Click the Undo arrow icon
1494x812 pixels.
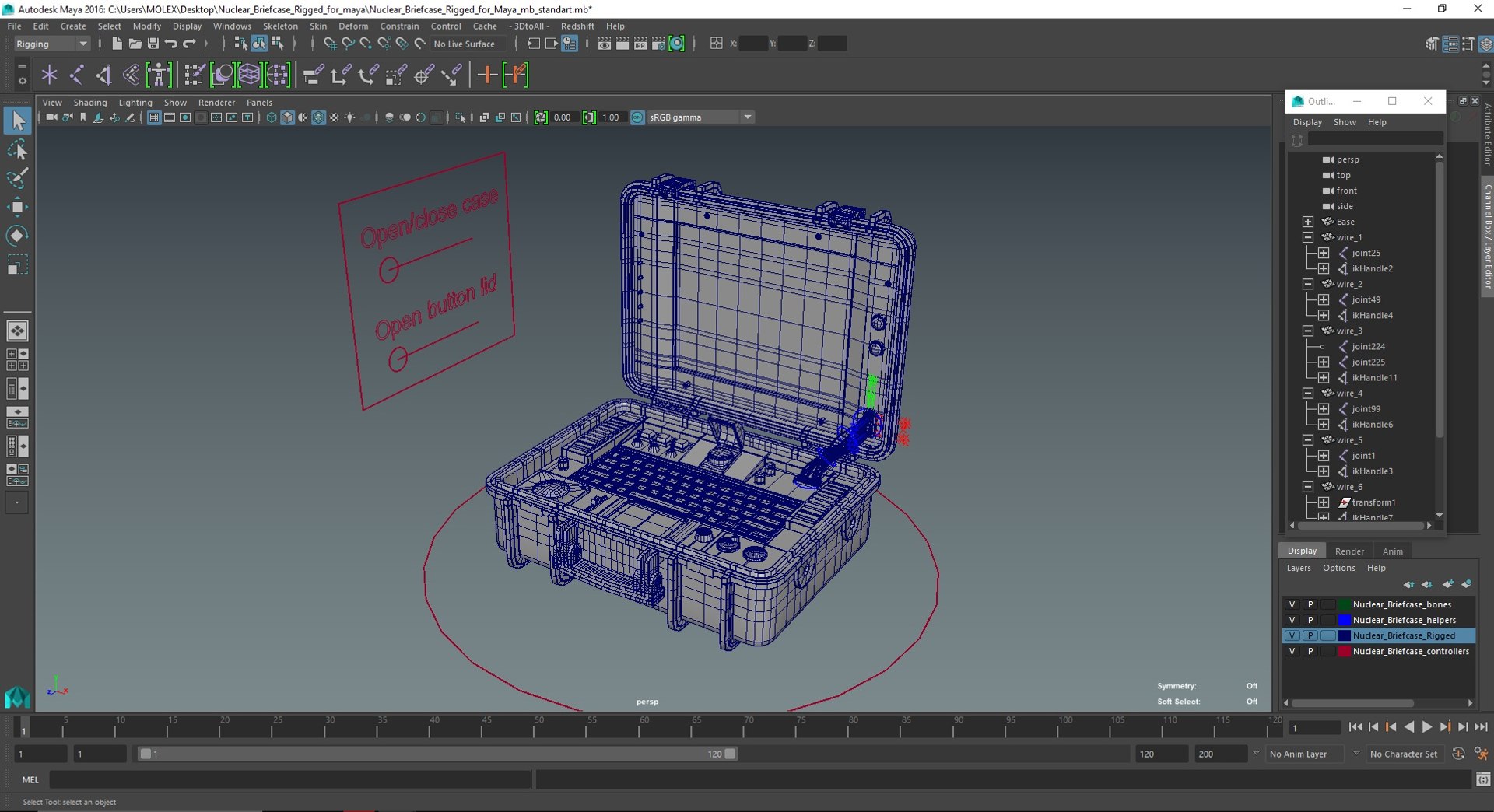pos(171,44)
